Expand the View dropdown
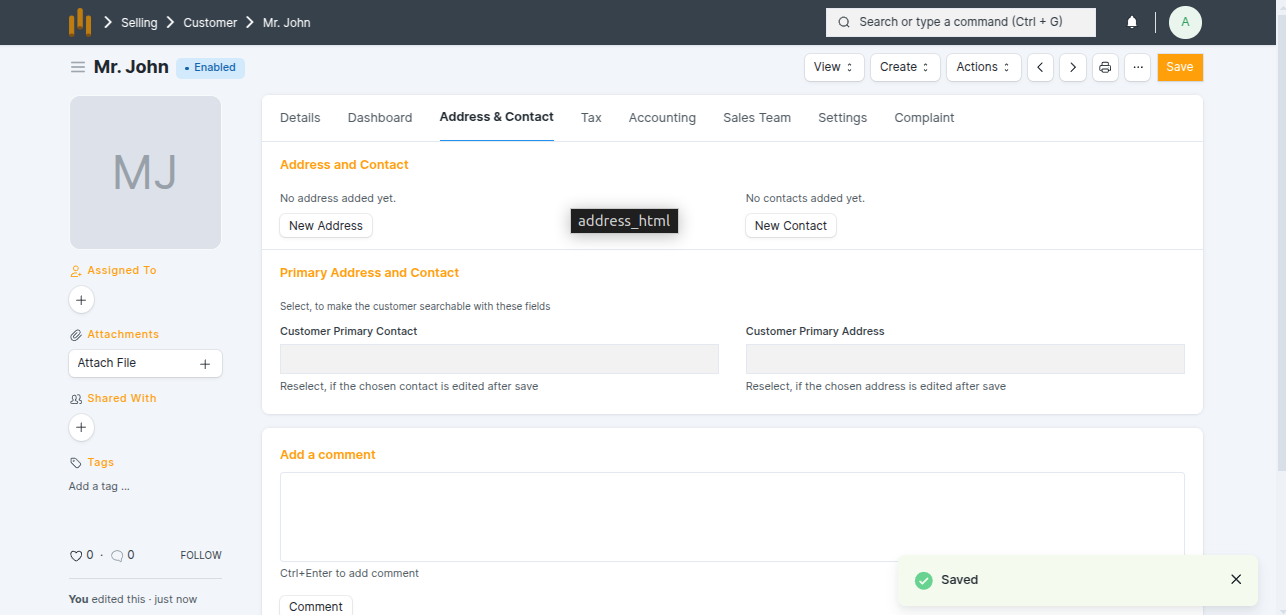This screenshot has height=615, width=1286. click(833, 67)
